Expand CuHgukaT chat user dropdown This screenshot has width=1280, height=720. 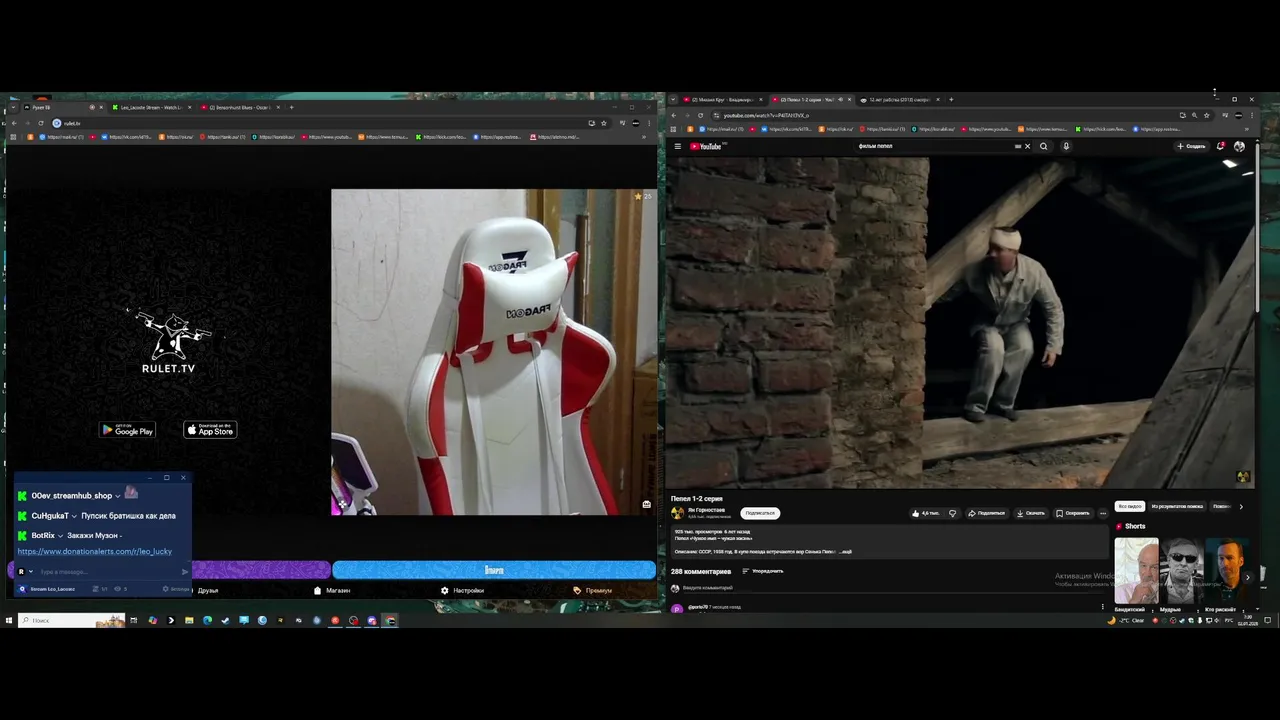pyautogui.click(x=74, y=516)
